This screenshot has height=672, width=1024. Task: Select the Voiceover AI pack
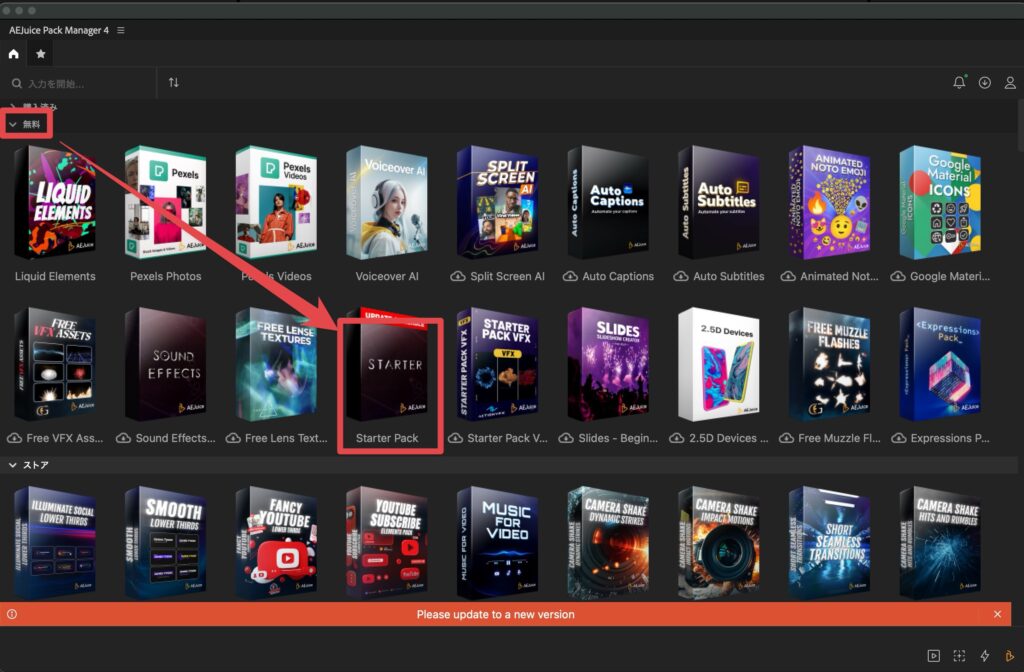387,202
